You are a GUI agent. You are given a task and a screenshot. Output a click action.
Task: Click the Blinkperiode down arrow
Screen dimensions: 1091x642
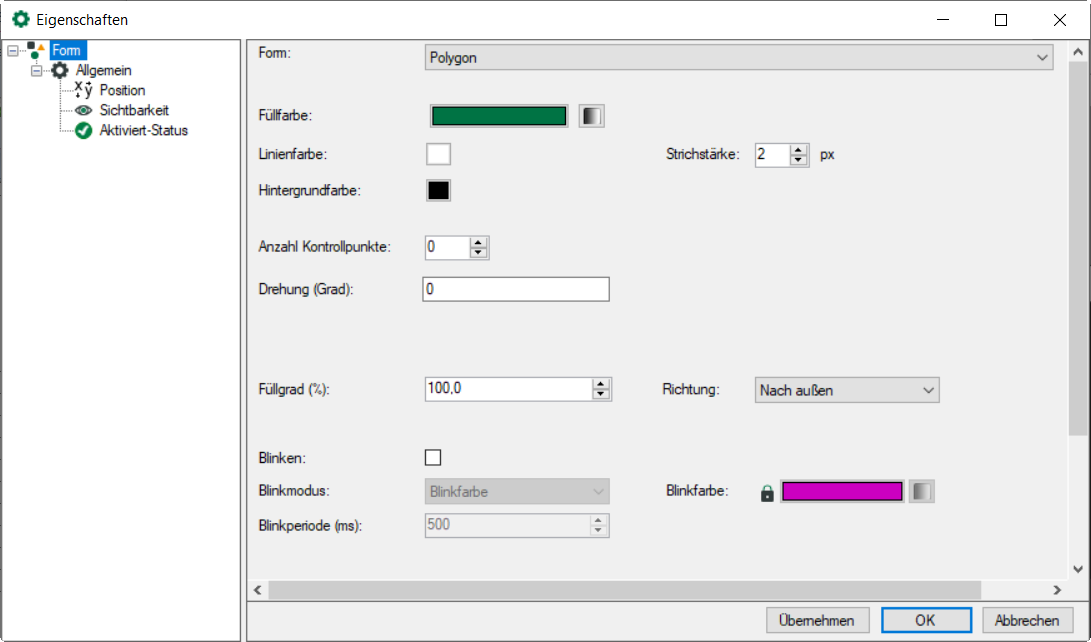tap(598, 531)
